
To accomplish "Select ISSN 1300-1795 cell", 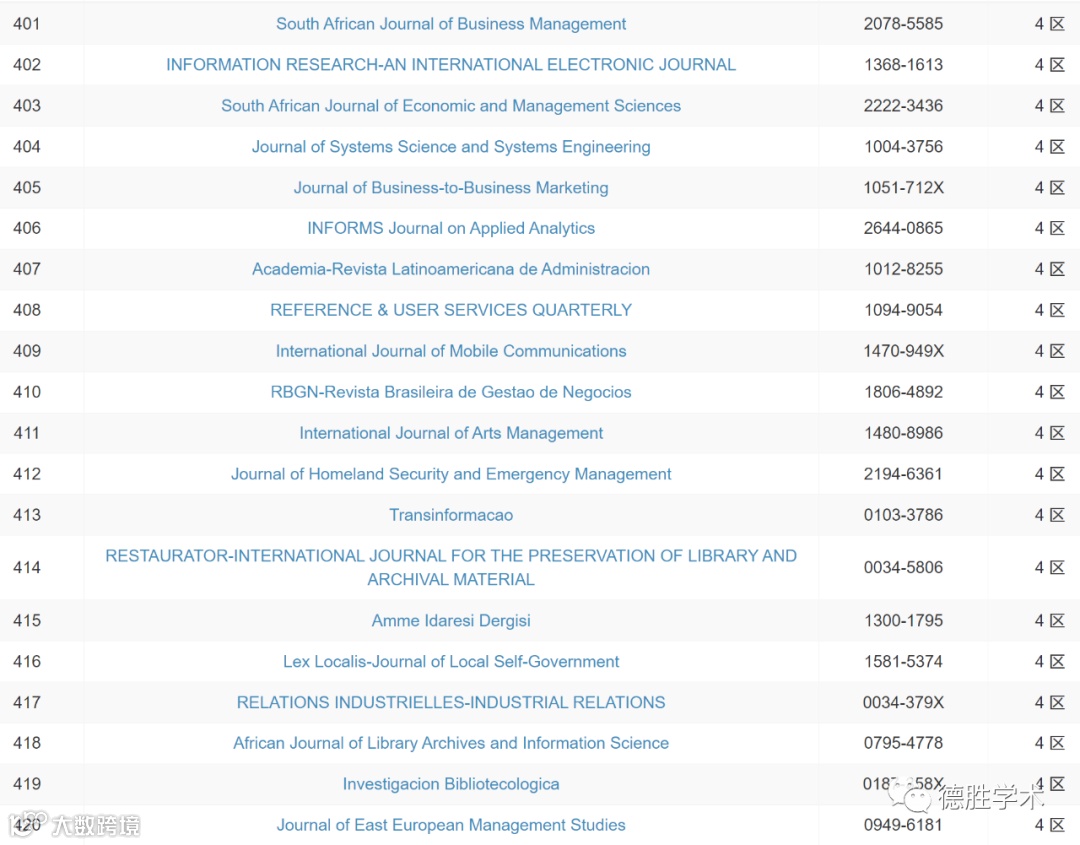I will coord(903,620).
